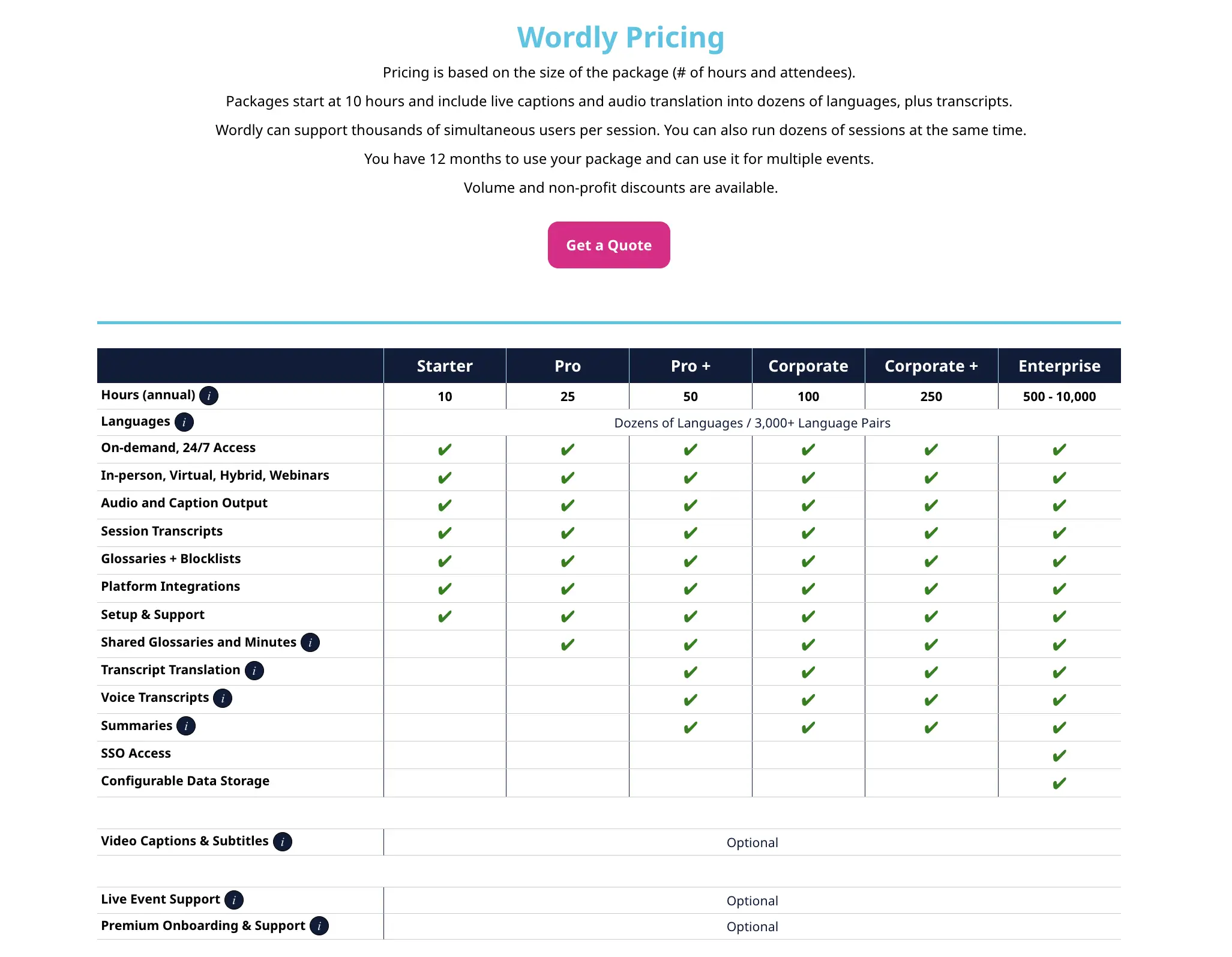The width and height of the screenshot is (1232, 957).
Task: View Shared Glossaries and Minutes info
Action: [x=310, y=642]
